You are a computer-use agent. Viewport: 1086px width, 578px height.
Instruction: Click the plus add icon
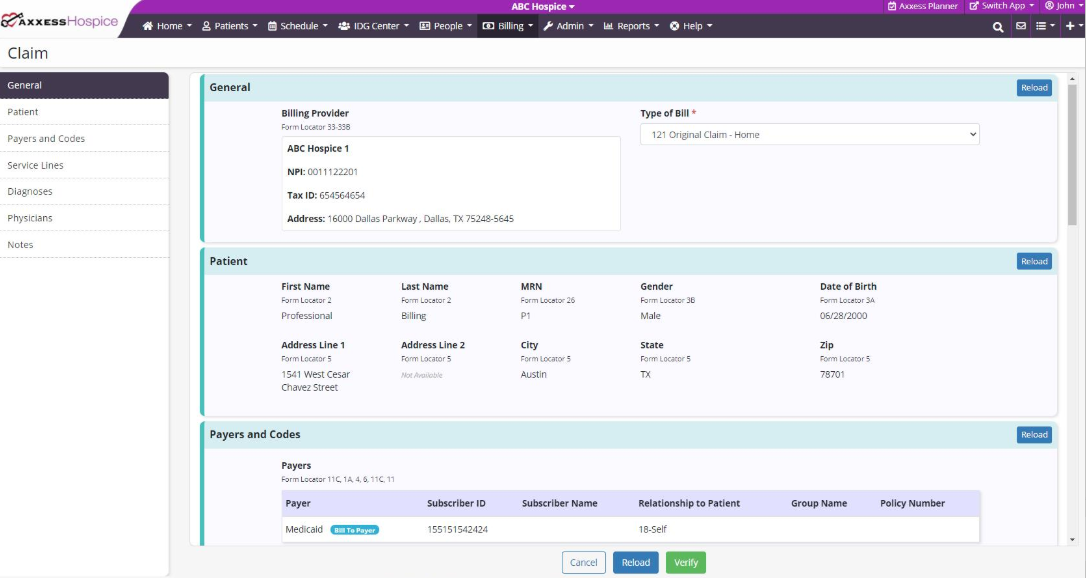1072,27
